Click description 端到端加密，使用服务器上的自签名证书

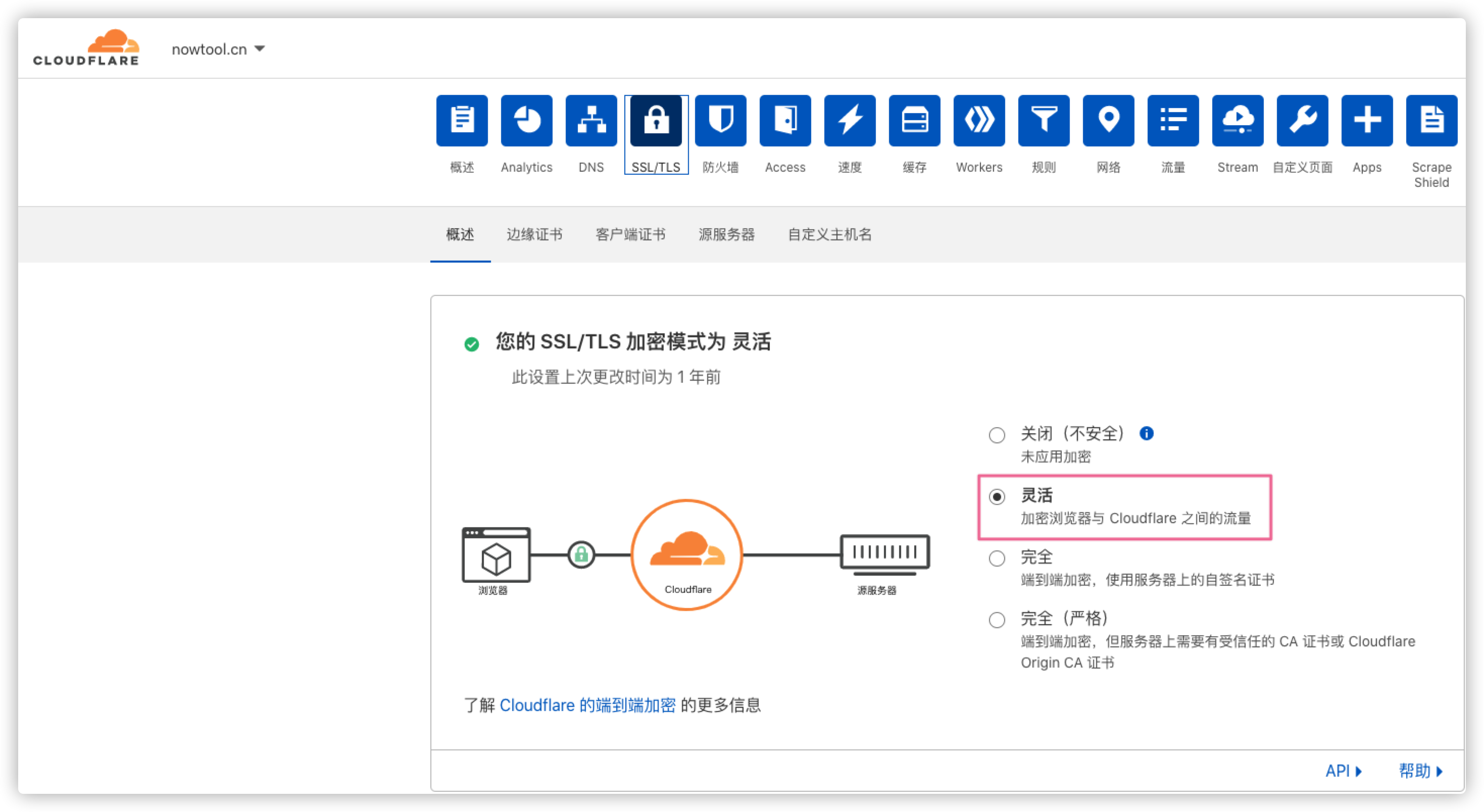tap(1148, 580)
